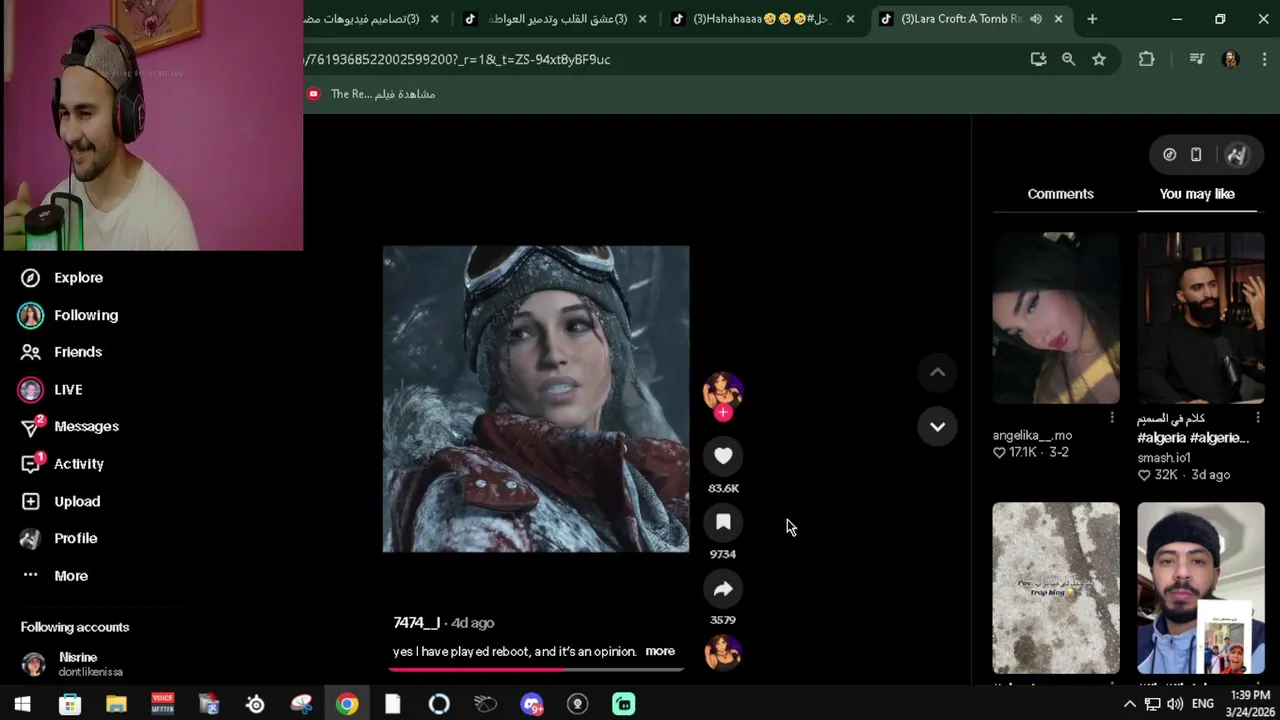Image resolution: width=1280 pixels, height=720 pixels.
Task: Open Microsoft Store from taskbar
Action: click(x=69, y=704)
